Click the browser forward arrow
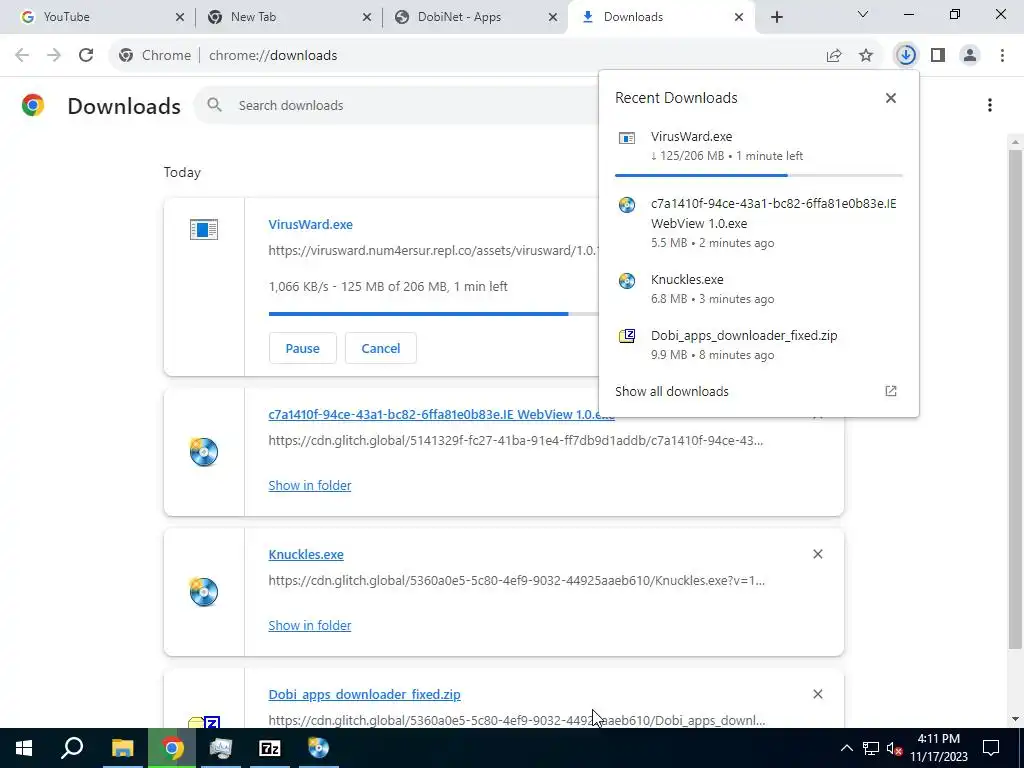Screen dimensions: 1024x768 coord(54,56)
